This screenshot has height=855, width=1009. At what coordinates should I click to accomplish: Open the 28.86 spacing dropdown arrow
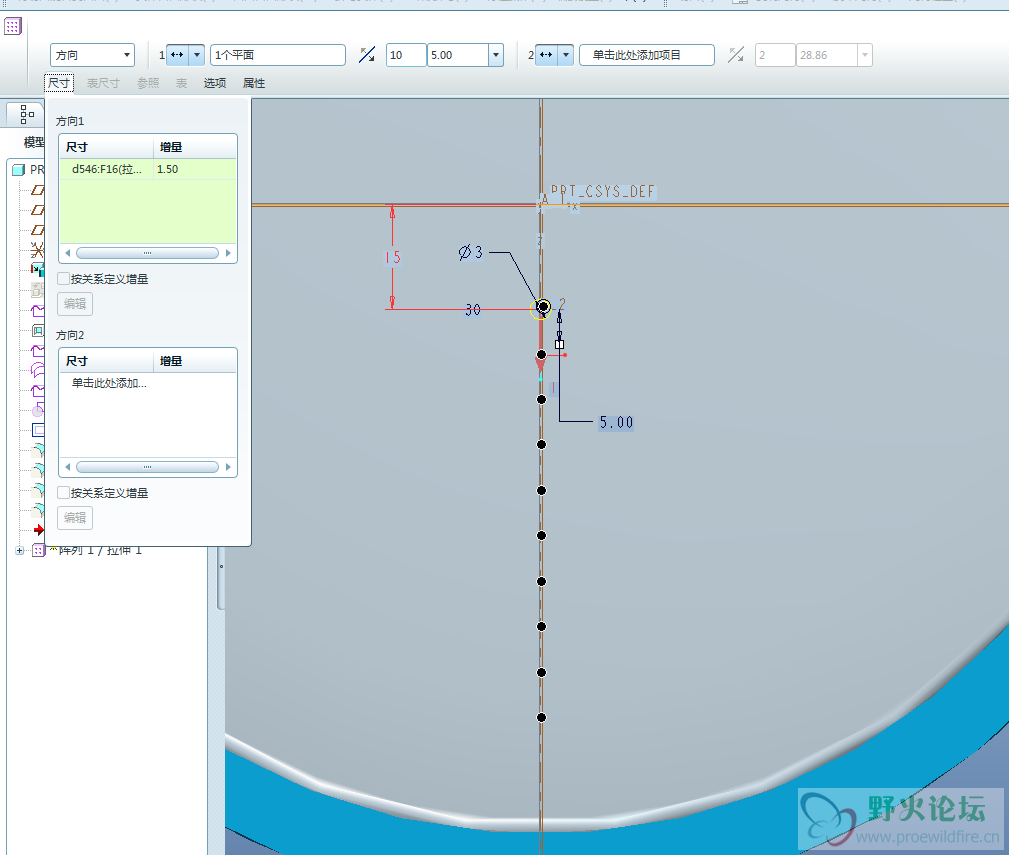pyautogui.click(x=865, y=55)
